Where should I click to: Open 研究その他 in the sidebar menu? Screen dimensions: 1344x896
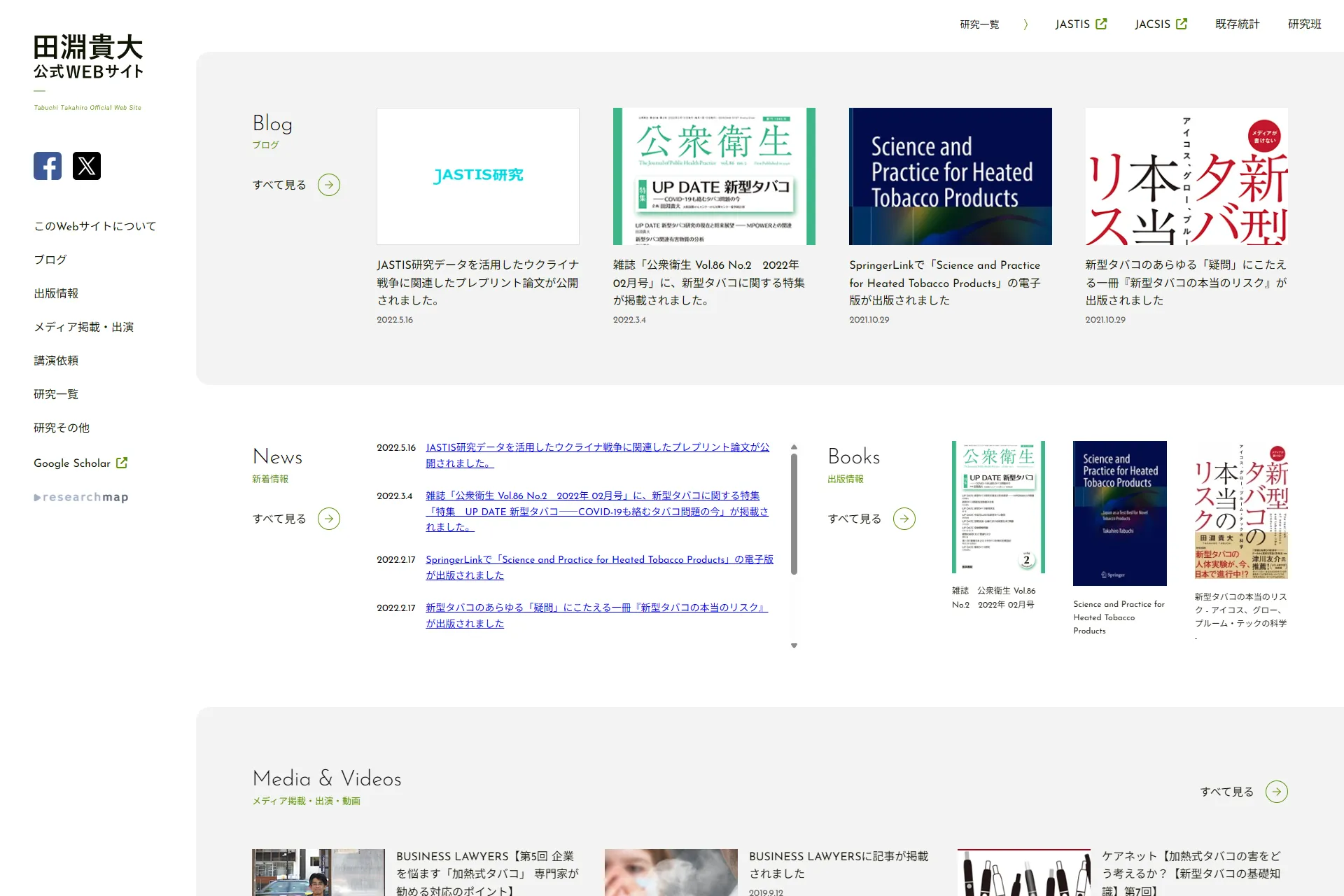pyautogui.click(x=62, y=428)
